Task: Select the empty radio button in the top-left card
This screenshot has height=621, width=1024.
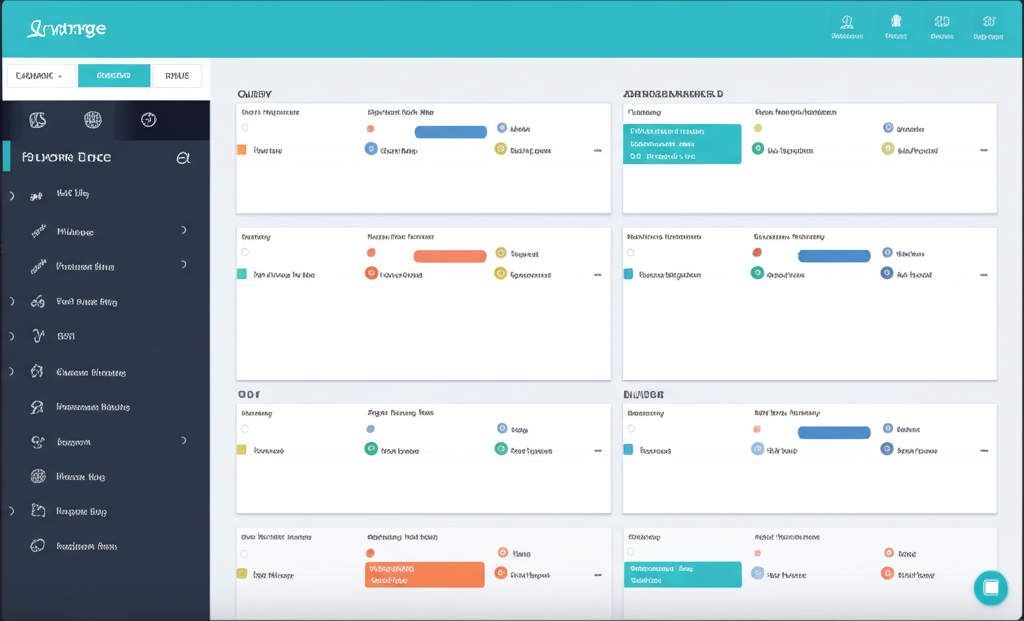Action: click(245, 128)
